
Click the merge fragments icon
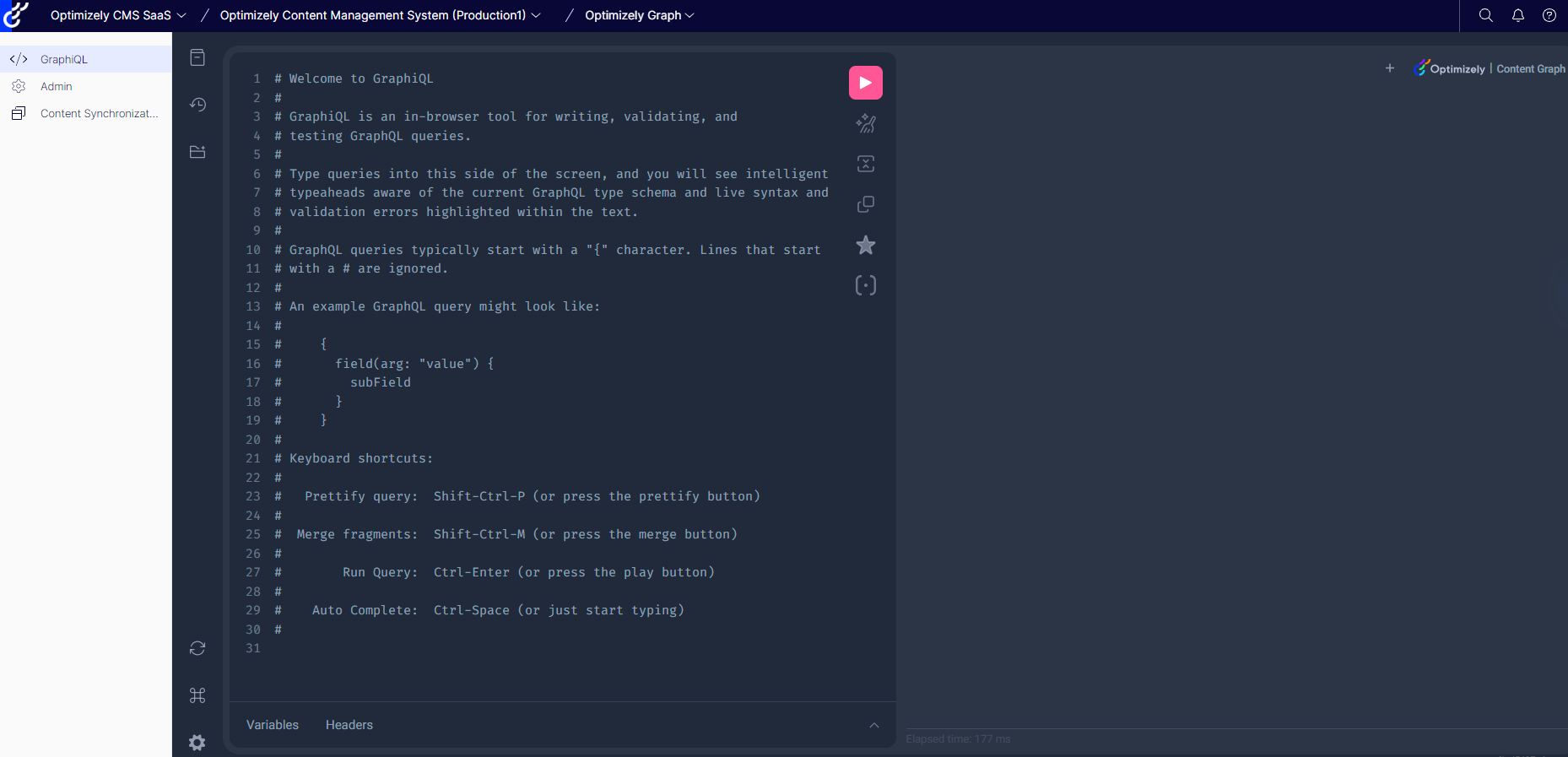pos(865,164)
